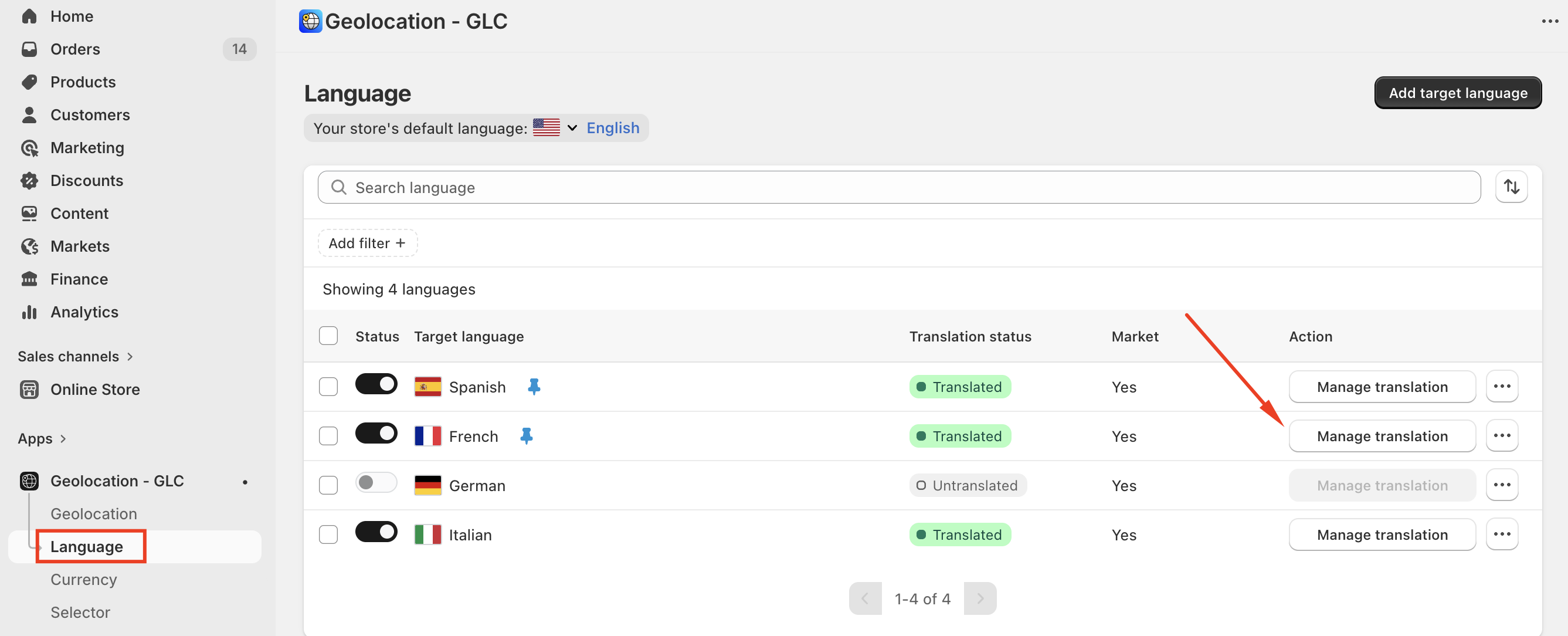Click Manage translation for French

point(1382,435)
